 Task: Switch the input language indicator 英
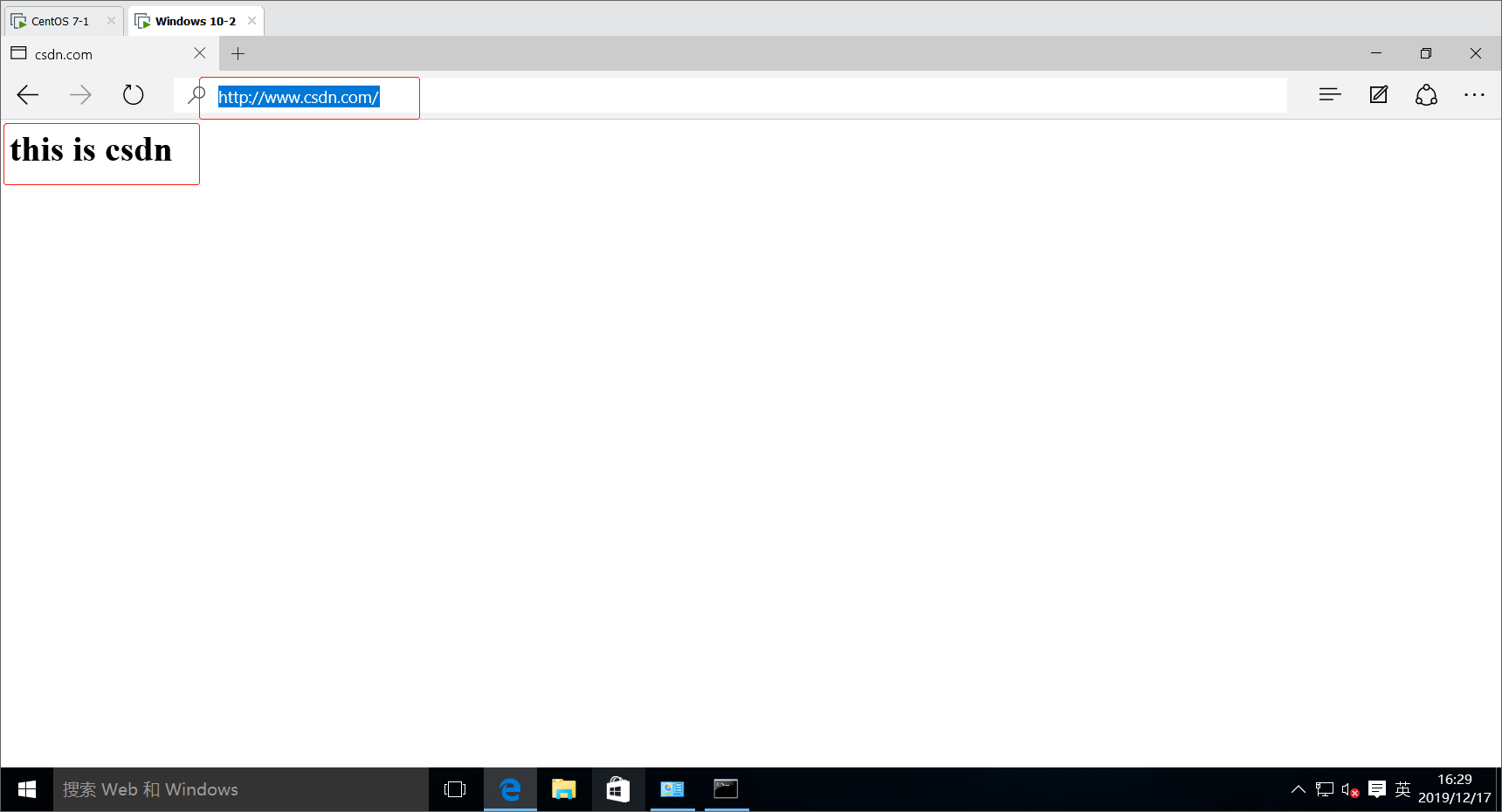[1402, 789]
